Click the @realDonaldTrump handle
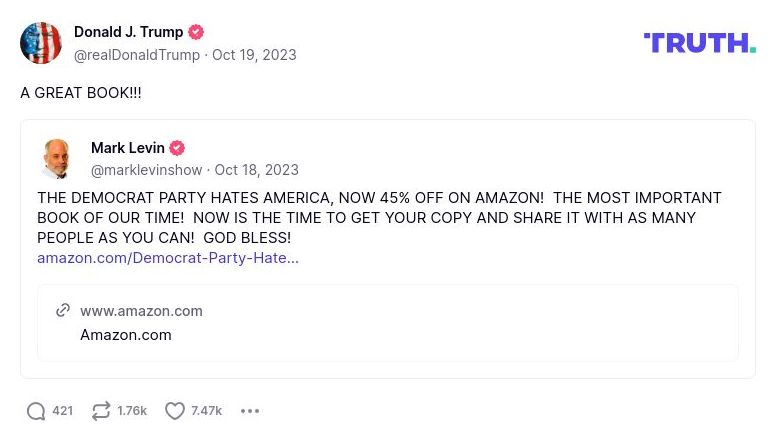777x441 pixels. click(137, 55)
